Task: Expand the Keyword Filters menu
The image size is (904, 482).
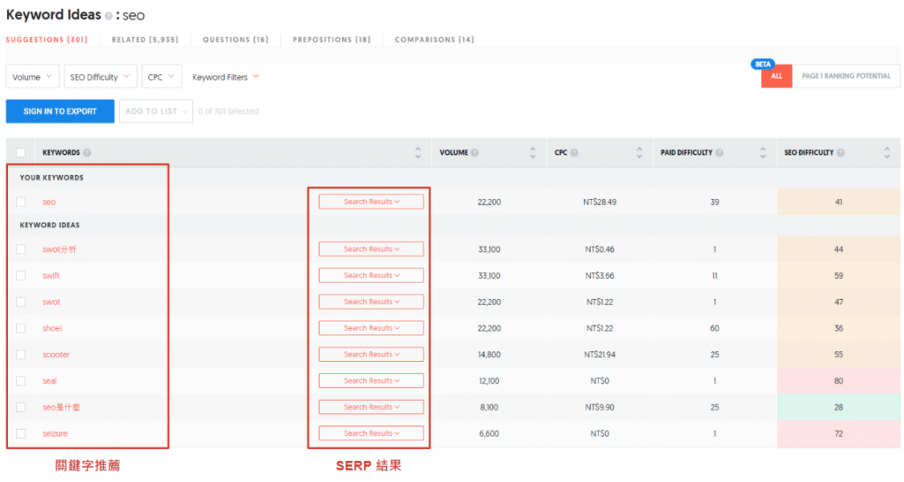Action: 225,77
